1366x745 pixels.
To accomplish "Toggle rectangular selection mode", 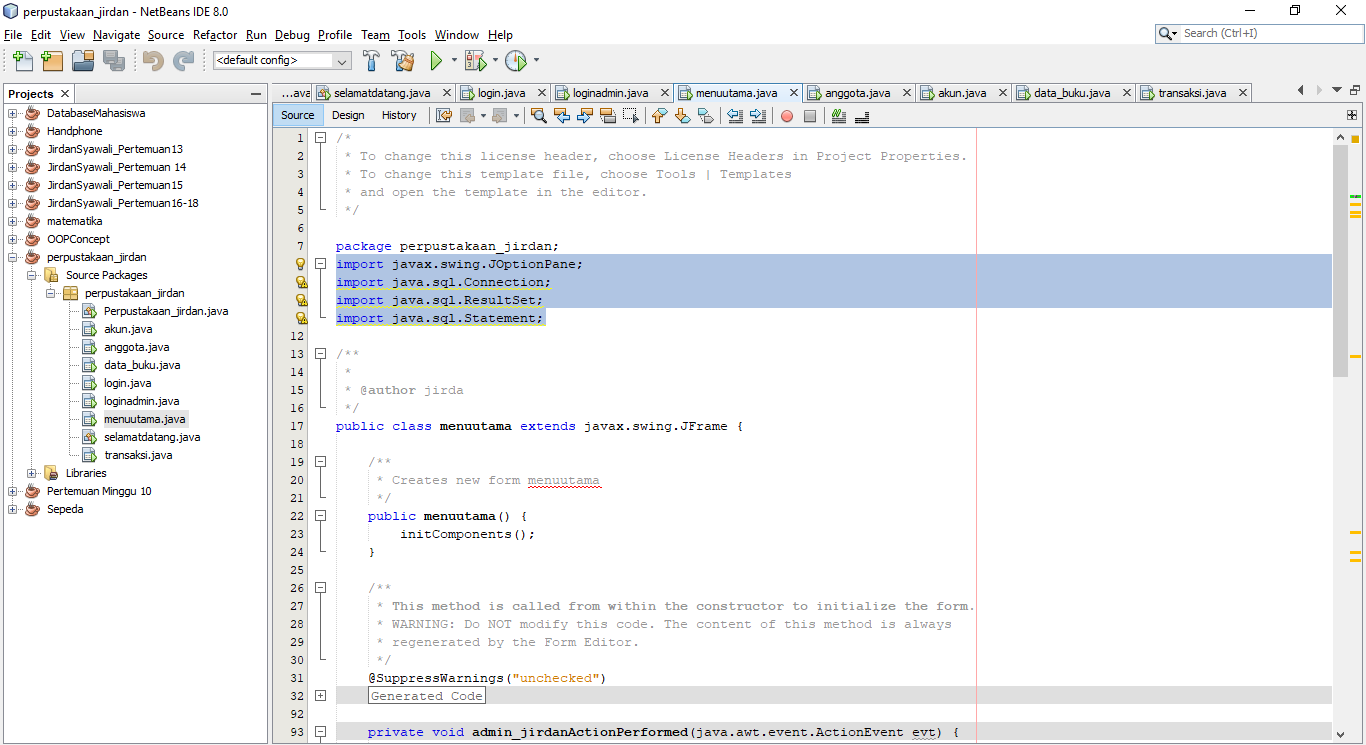I will coord(631,115).
